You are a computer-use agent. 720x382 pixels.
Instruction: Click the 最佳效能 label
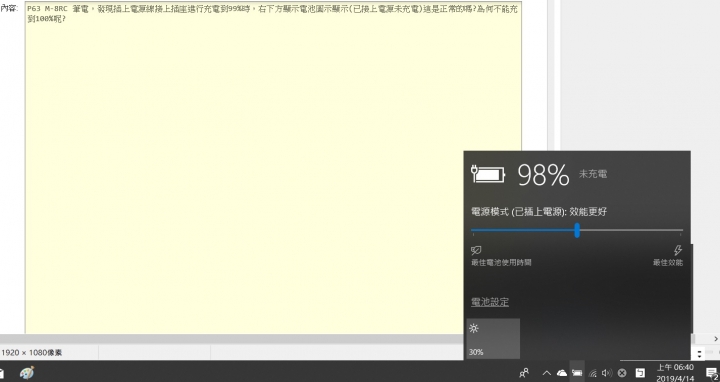tap(668, 263)
